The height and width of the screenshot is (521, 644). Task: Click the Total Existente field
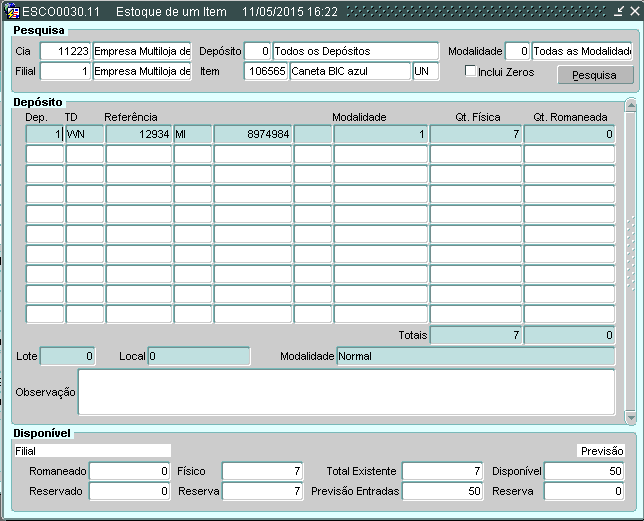pyautogui.click(x=443, y=471)
